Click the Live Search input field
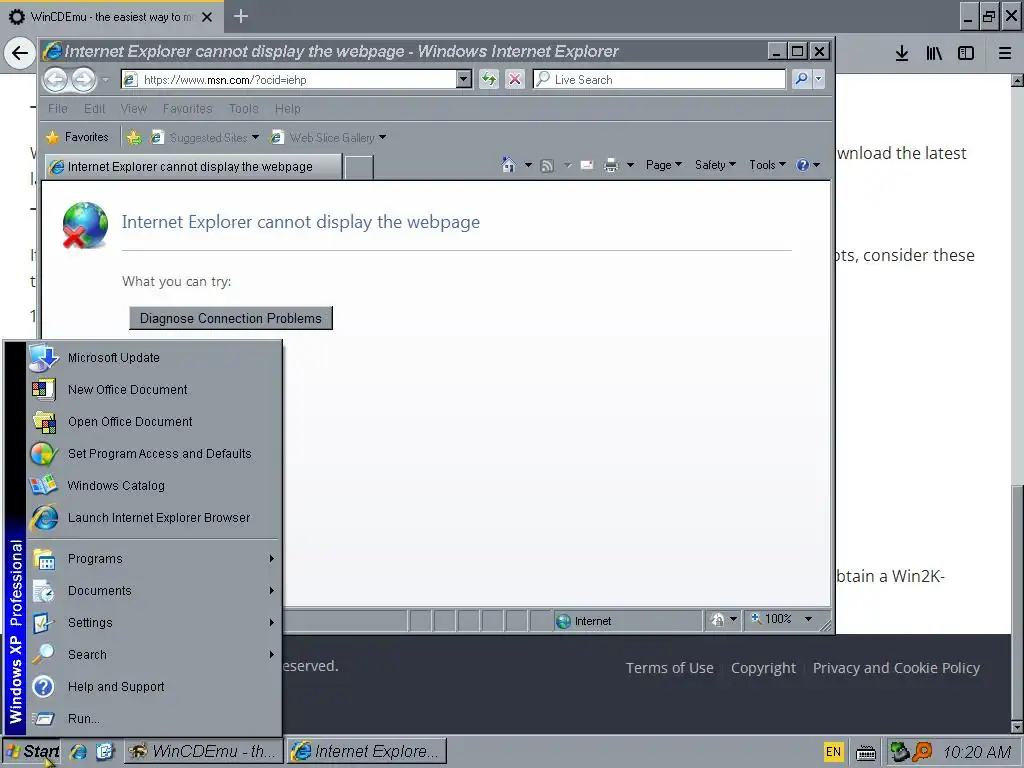The image size is (1024, 768). [x=660, y=80]
